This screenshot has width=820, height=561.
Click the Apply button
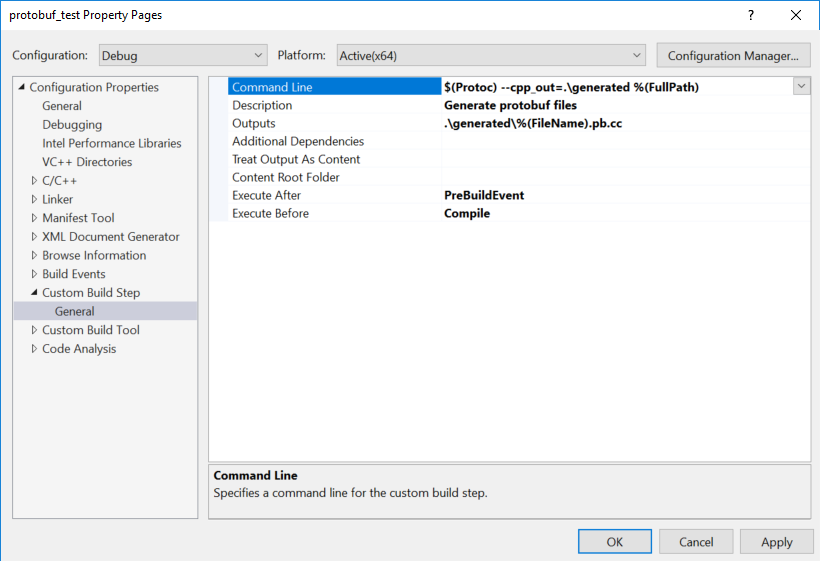click(776, 542)
